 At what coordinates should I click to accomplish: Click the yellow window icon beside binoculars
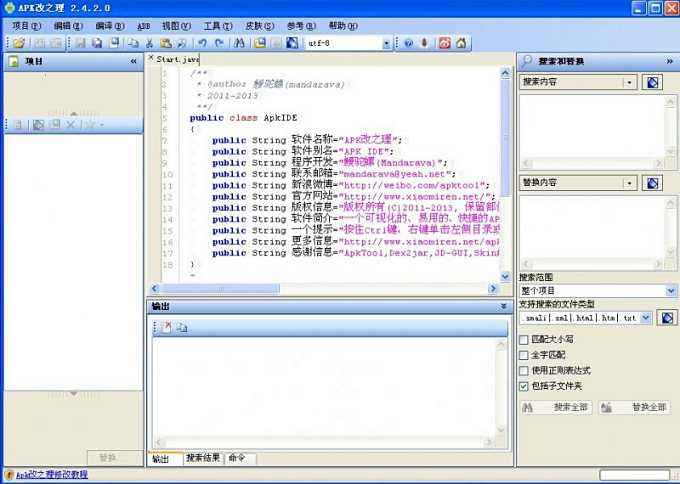click(x=260, y=43)
